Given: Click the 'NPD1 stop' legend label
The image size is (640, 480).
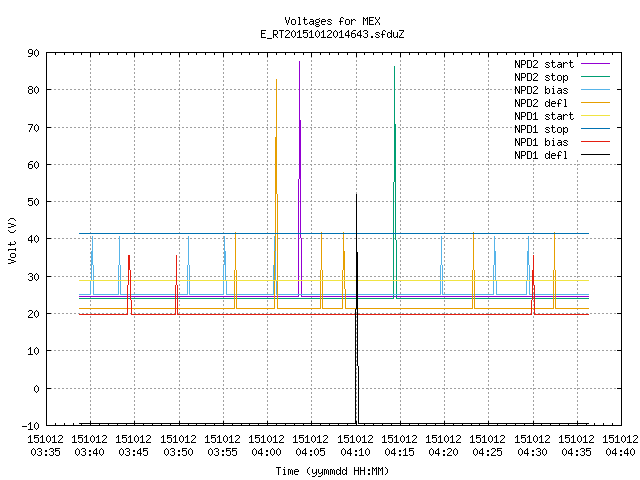Looking at the screenshot, I should [x=541, y=129].
